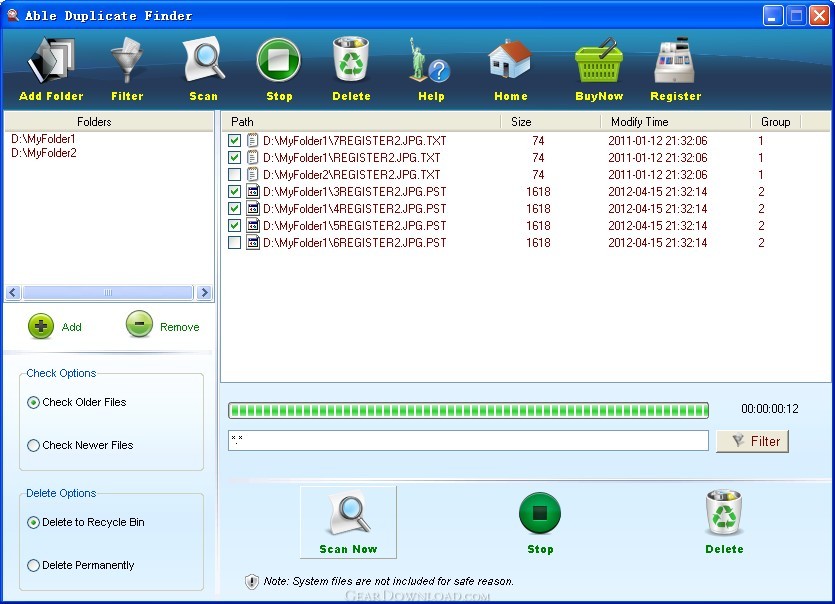Click the file icon of 4REGISTER2.JPG.PST
The width and height of the screenshot is (835, 604).
(x=253, y=209)
